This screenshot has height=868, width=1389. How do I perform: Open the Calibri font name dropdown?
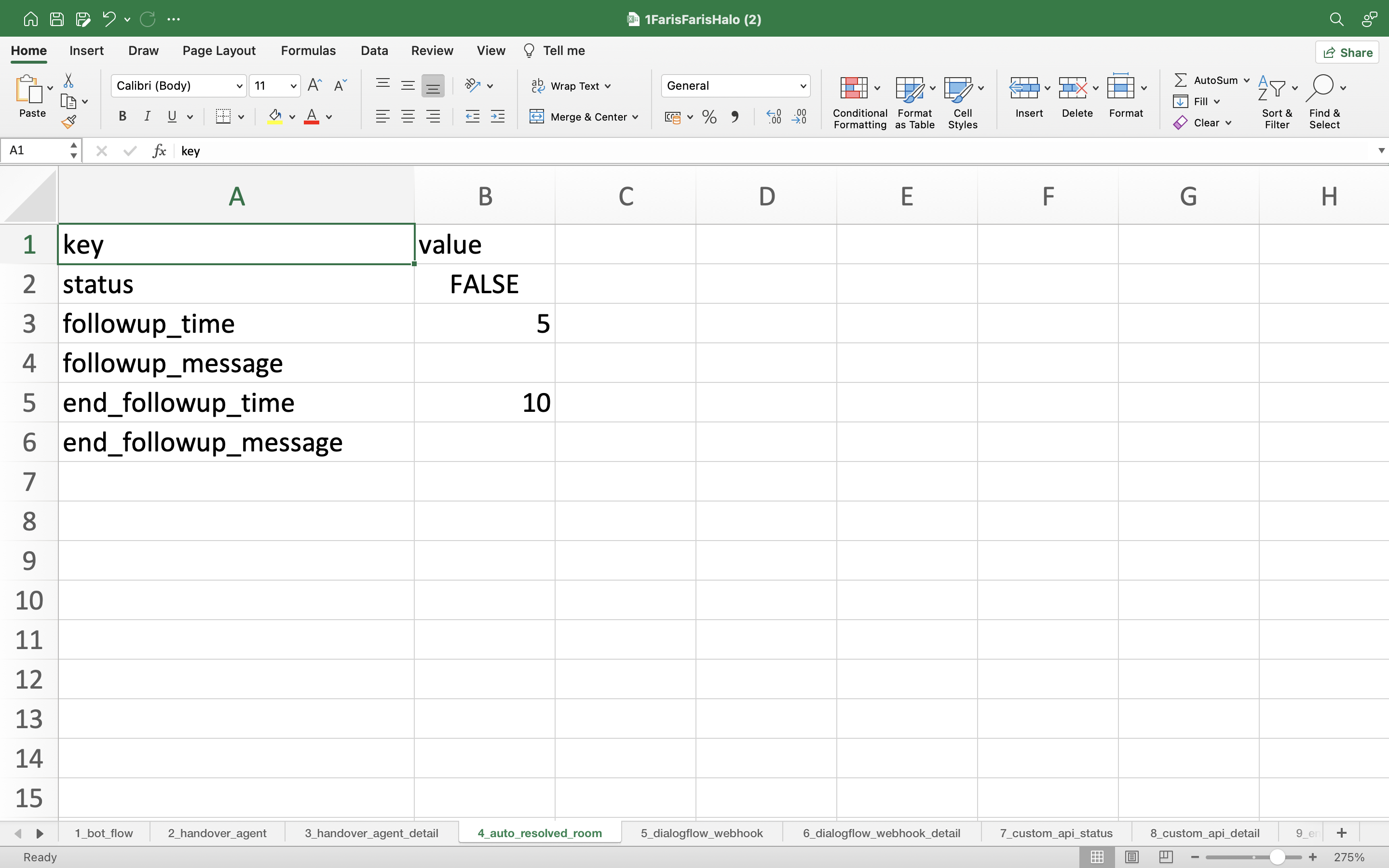point(239,86)
